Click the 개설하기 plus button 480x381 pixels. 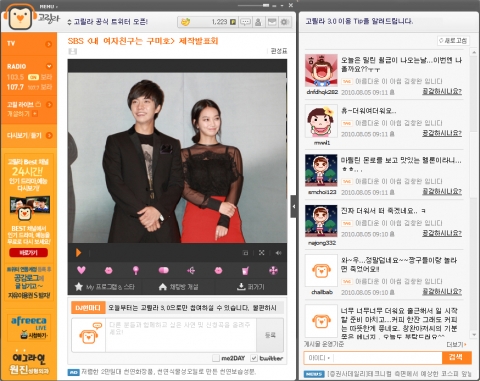[35, 114]
